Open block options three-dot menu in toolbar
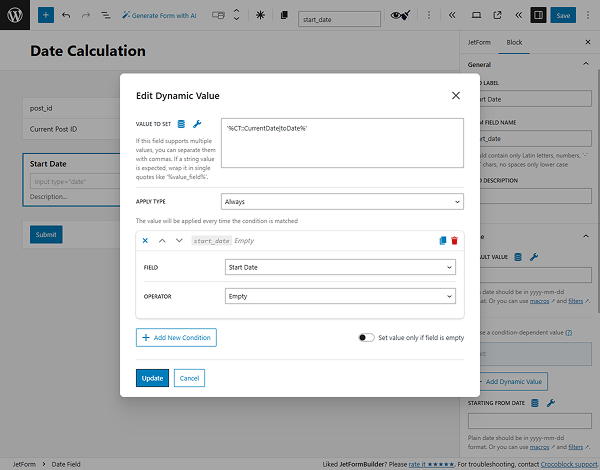Screen dimensions: 600x470 click(429, 15)
